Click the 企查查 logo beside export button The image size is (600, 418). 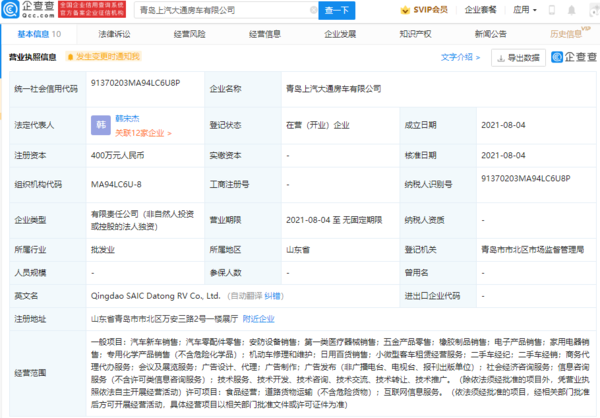(574, 57)
